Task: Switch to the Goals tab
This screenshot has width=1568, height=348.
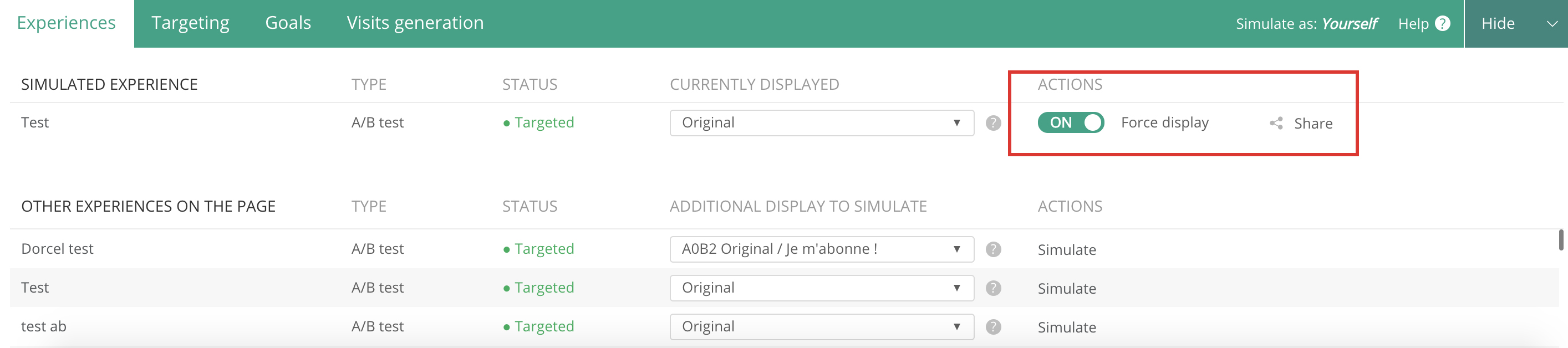Action: [x=288, y=23]
